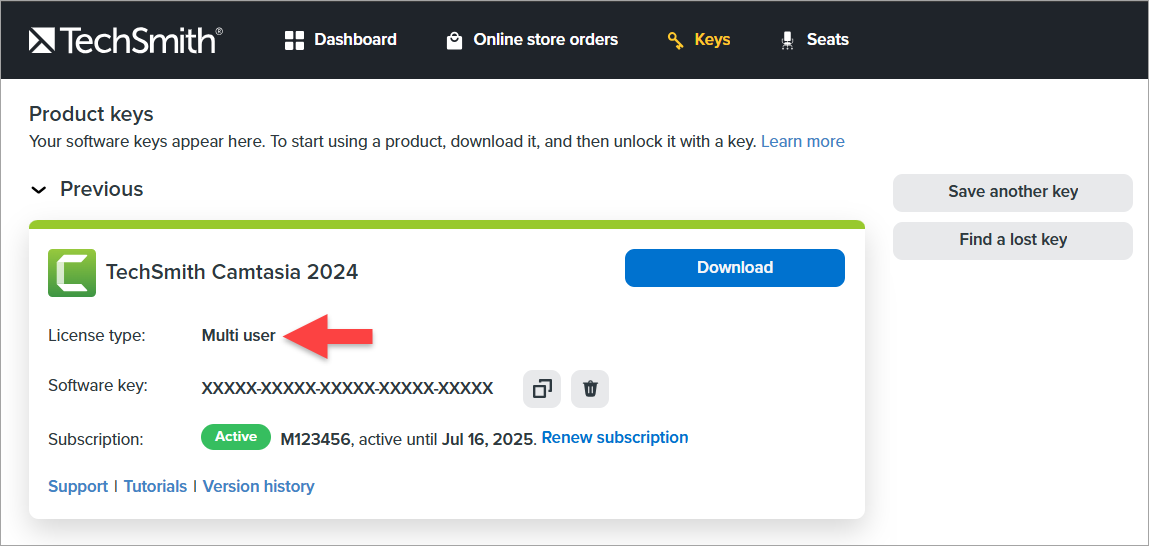Screen dimensions: 1149x546
Task: Click the TechSmith logo
Action: tap(125, 40)
